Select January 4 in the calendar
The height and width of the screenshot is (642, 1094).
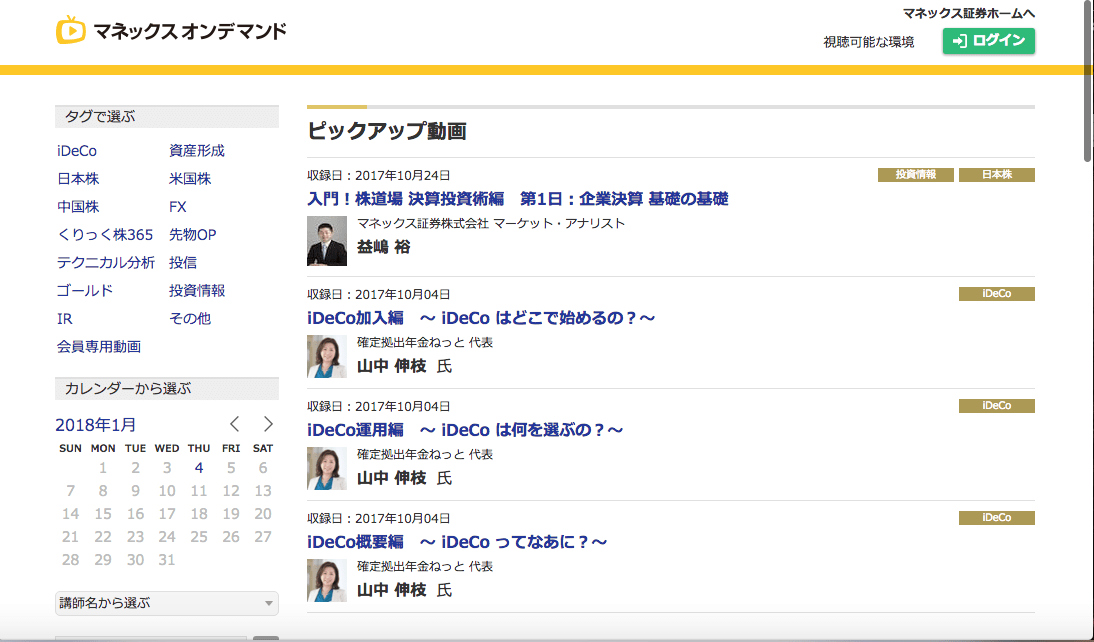point(199,467)
